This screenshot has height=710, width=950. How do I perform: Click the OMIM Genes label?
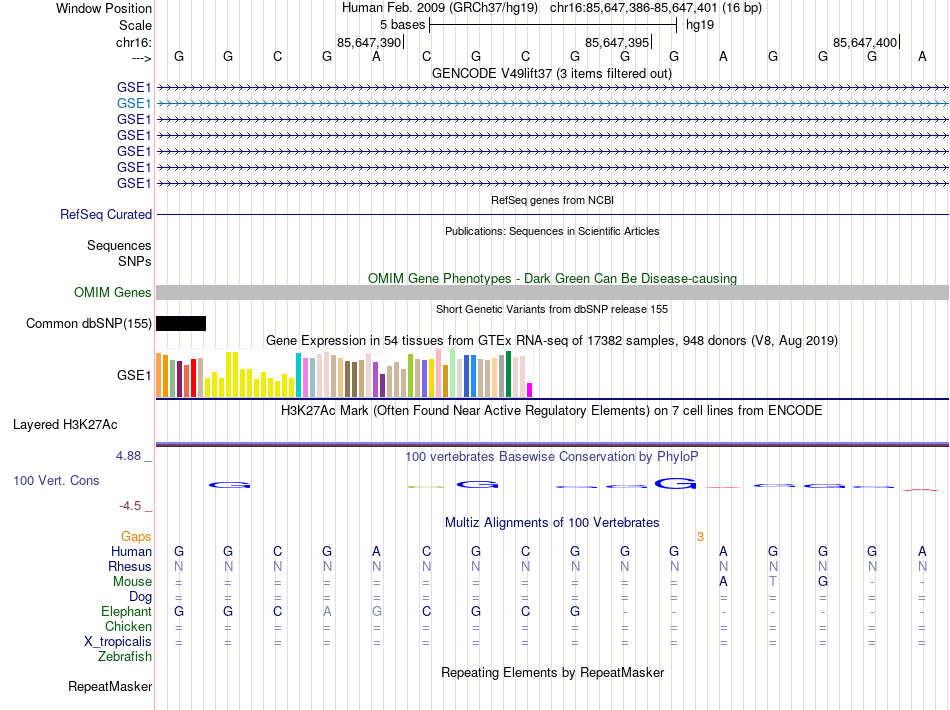113,293
